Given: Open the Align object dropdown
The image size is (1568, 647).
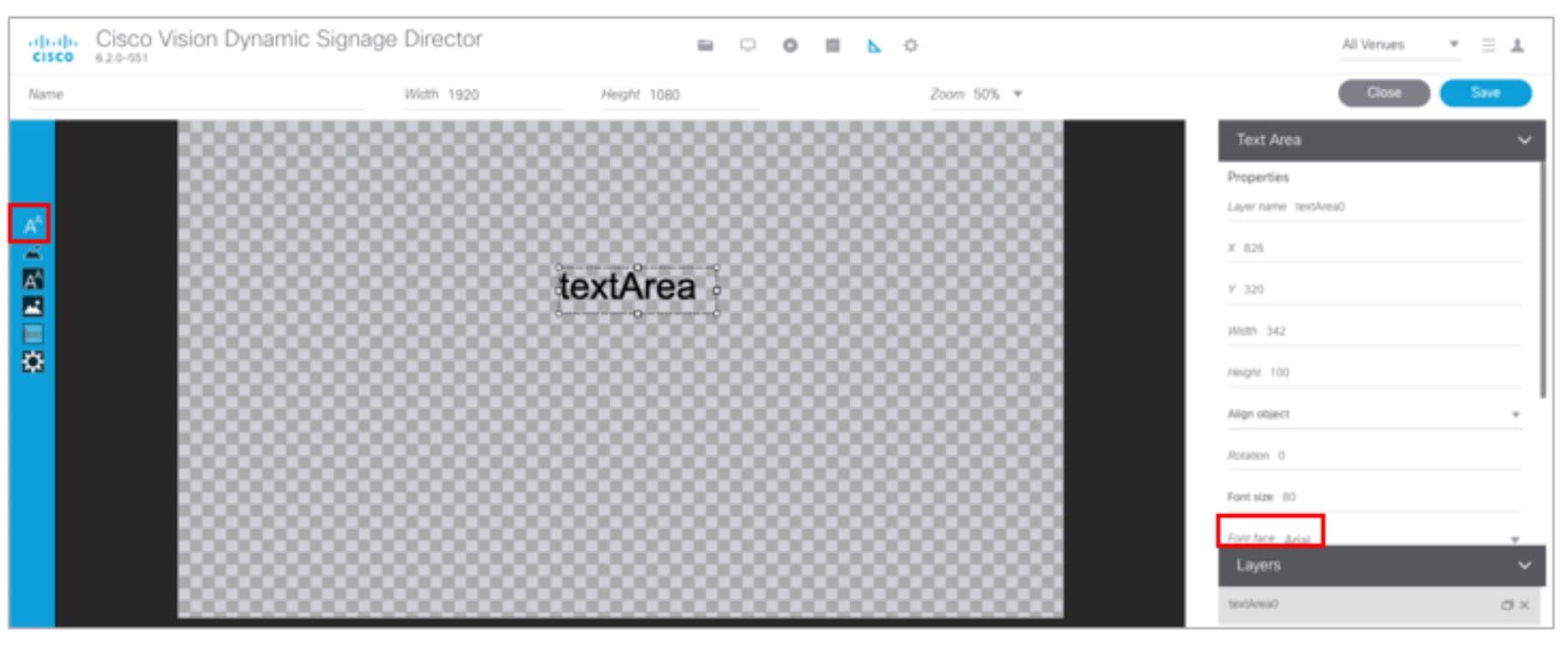Looking at the screenshot, I should pyautogui.click(x=1374, y=415).
